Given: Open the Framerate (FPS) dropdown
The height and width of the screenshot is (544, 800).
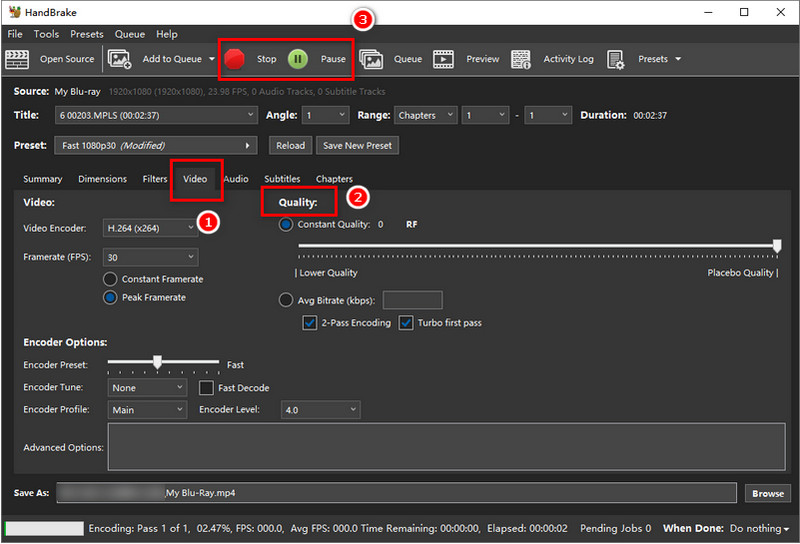Looking at the screenshot, I should click(151, 257).
